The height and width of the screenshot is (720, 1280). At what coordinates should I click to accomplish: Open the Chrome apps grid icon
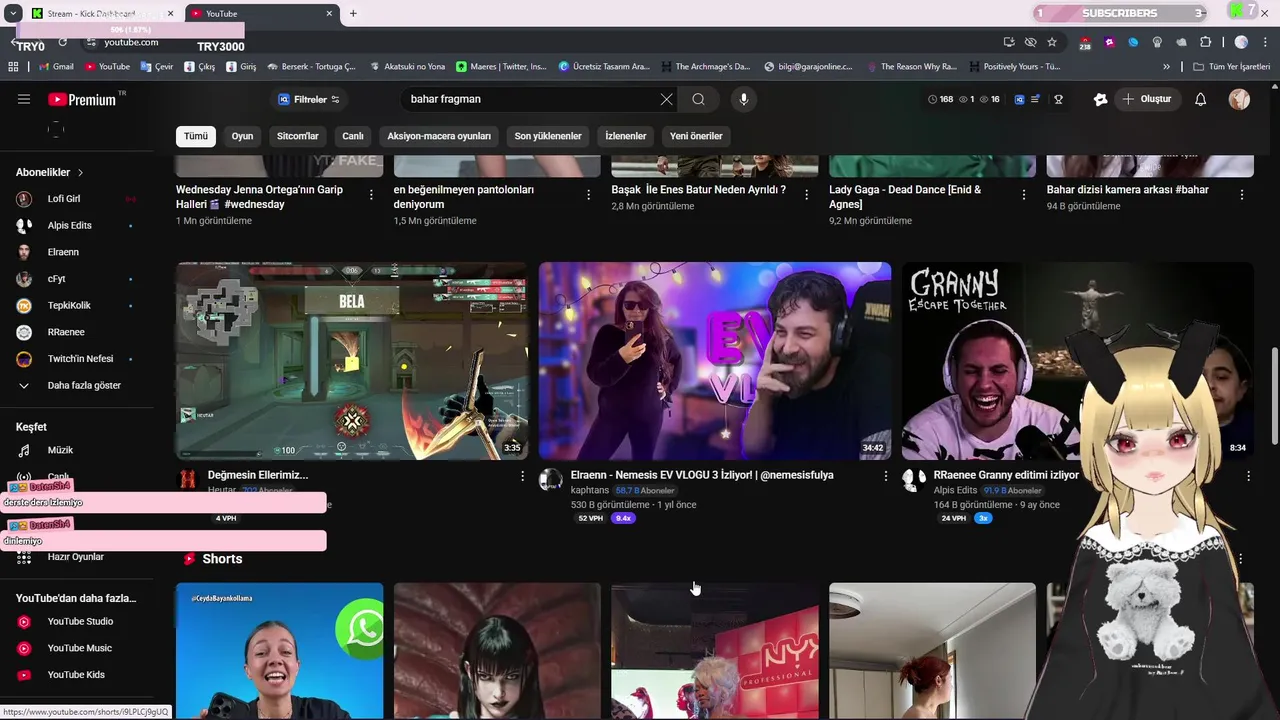(x=13, y=67)
